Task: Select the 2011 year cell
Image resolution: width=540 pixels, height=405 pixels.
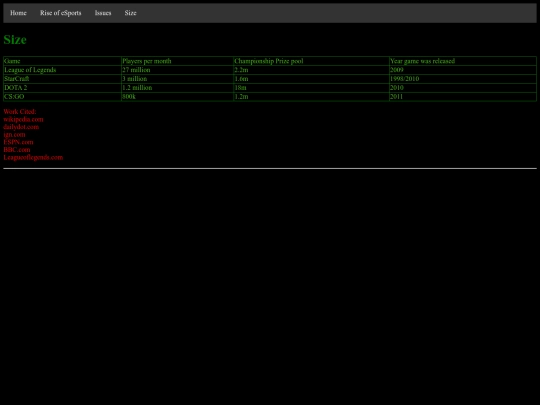Action: [x=463, y=97]
